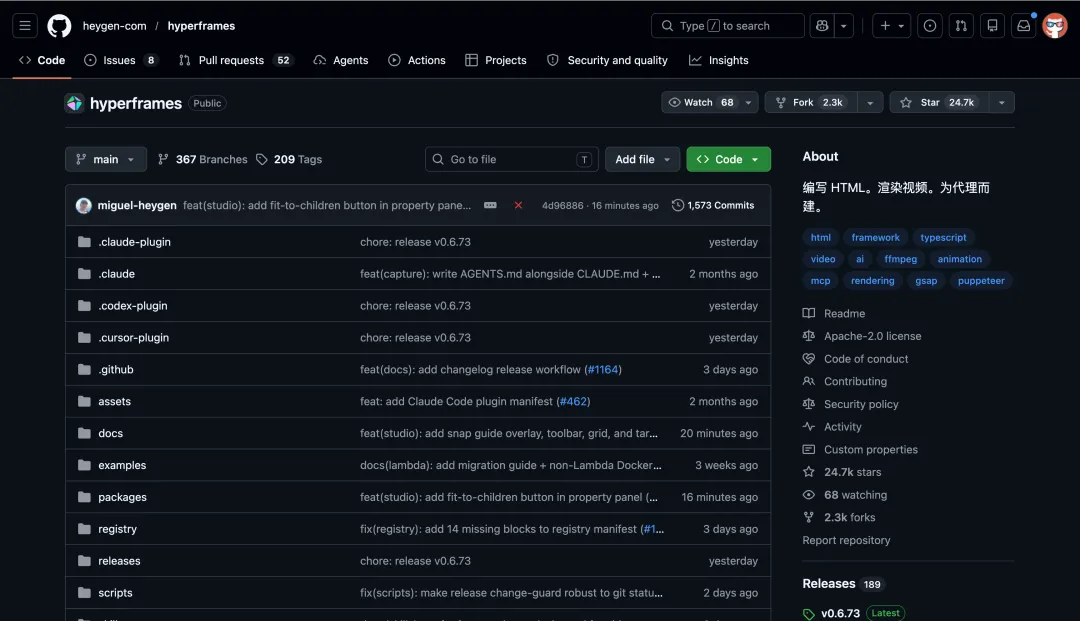Open the .claude-plugin folder
This screenshot has height=621, width=1080.
tap(134, 242)
